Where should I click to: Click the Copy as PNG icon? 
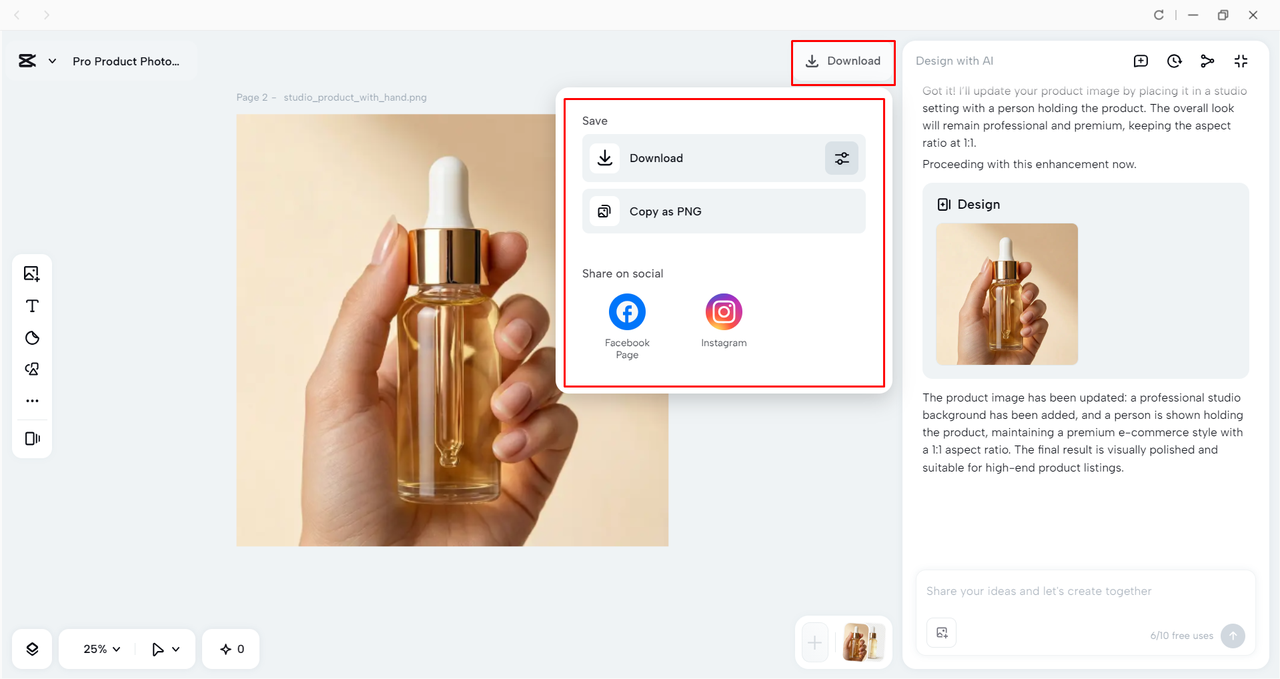coord(604,211)
